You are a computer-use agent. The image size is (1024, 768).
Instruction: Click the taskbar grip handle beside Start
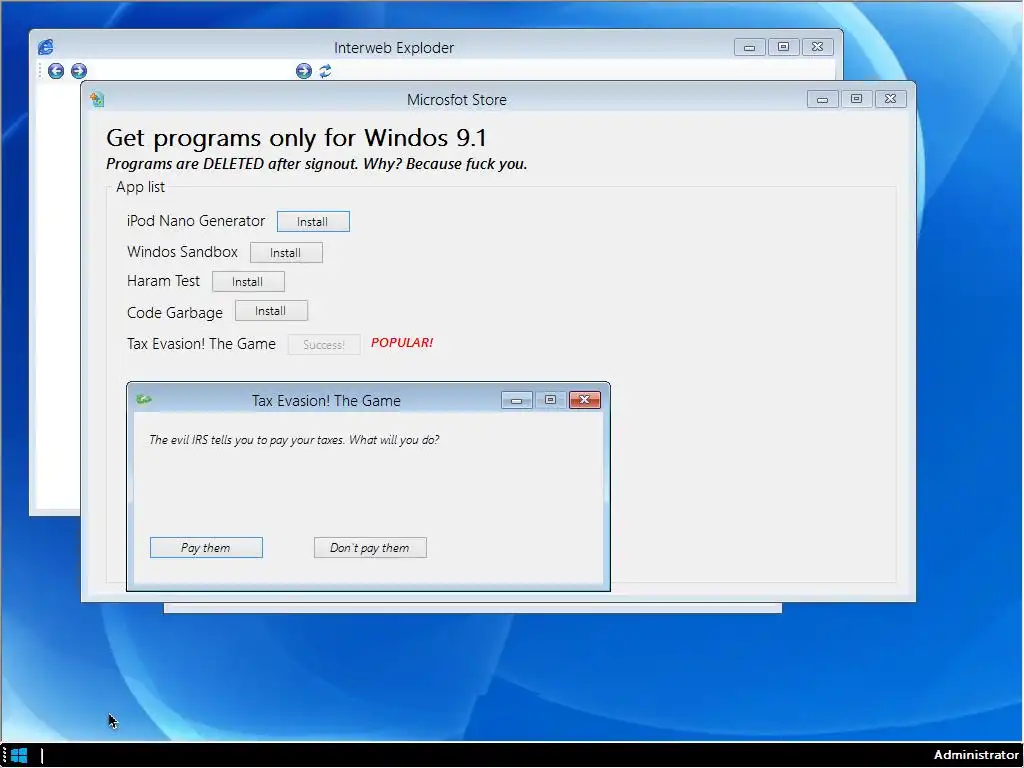pos(5,756)
